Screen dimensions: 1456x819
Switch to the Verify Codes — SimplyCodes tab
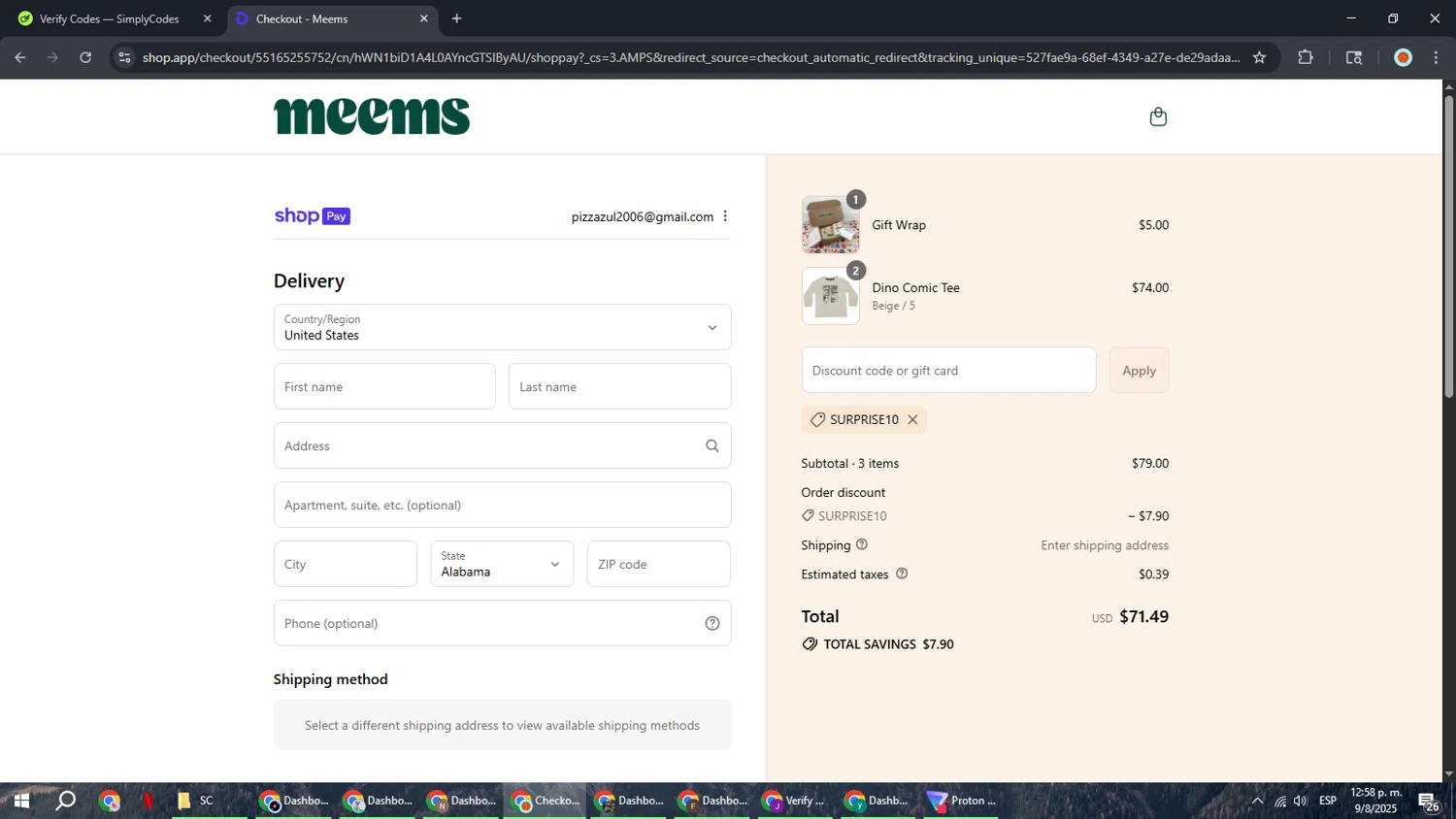(x=114, y=18)
